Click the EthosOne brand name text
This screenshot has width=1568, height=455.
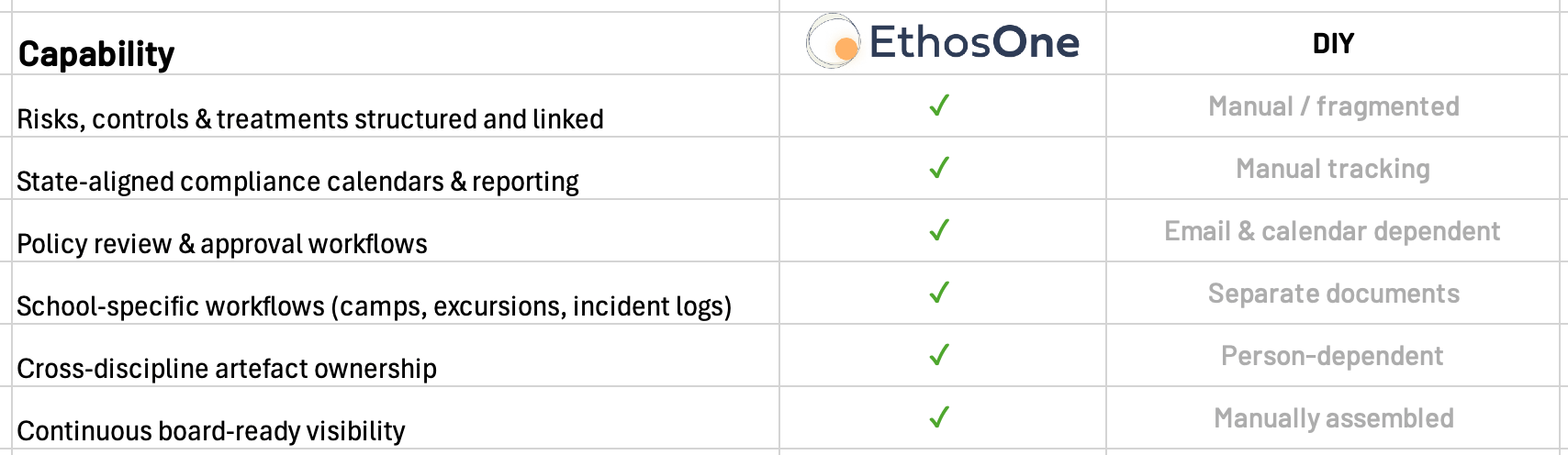click(974, 42)
